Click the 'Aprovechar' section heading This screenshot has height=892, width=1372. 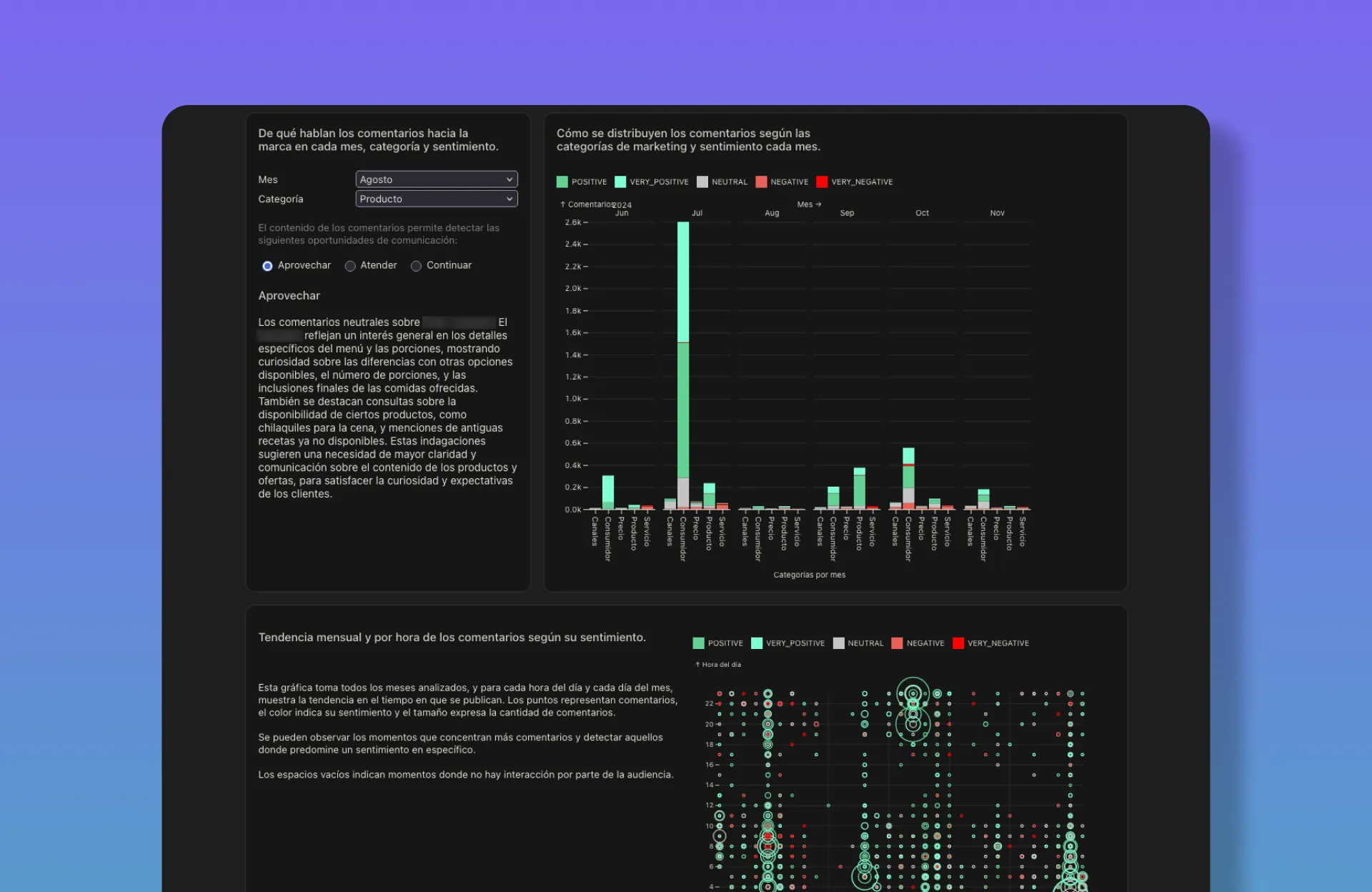[x=289, y=296]
